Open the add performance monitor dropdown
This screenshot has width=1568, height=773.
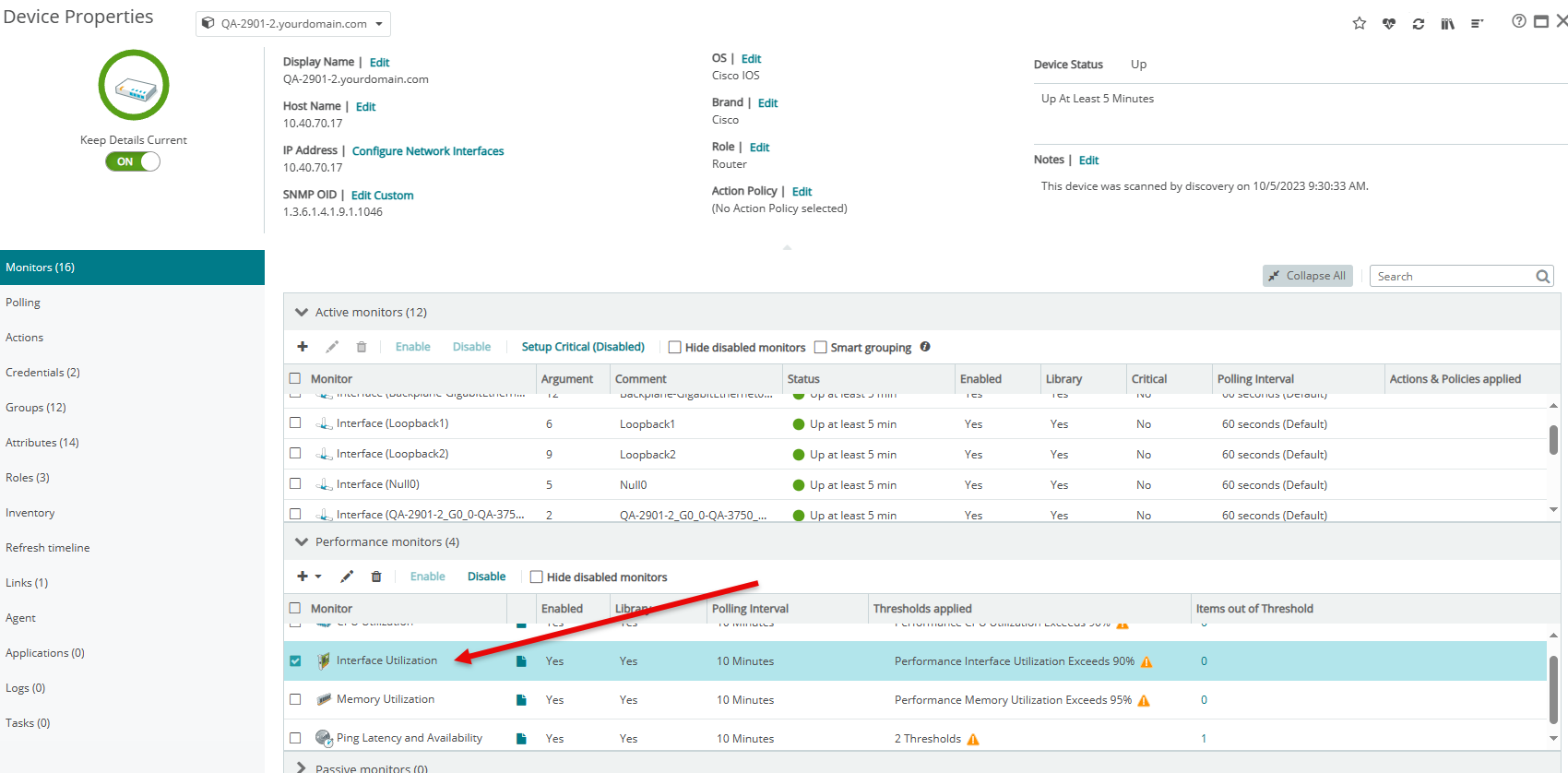pyautogui.click(x=309, y=577)
